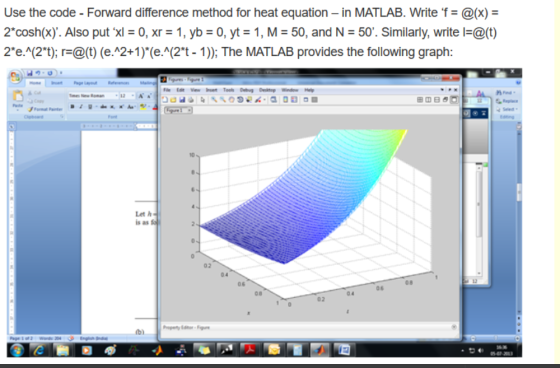Toggle Strikethrough formatting in Word
This screenshot has width=560, height=368.
tap(104, 106)
